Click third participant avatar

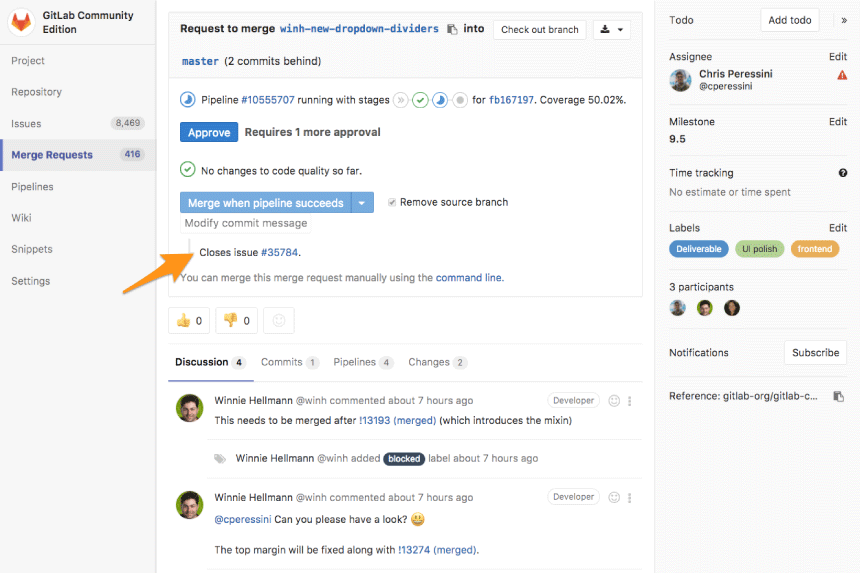point(732,308)
